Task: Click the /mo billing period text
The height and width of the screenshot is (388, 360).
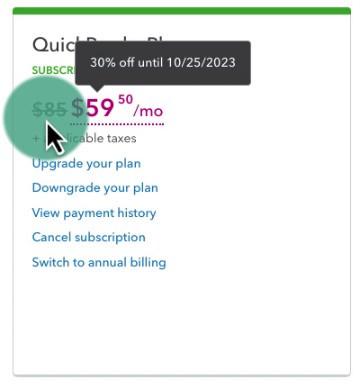Action: 148,111
